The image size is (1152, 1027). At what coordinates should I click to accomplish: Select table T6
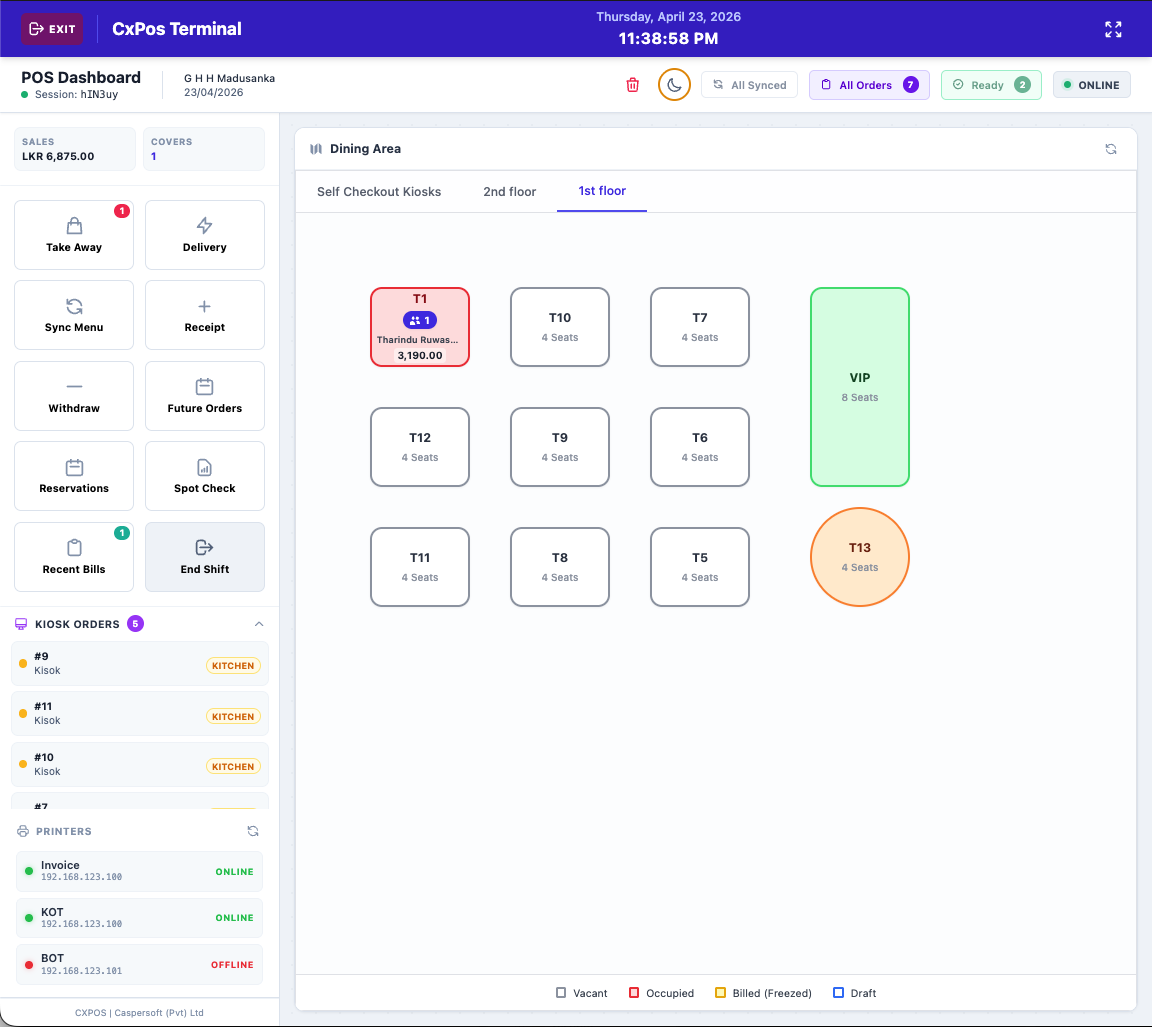point(699,447)
